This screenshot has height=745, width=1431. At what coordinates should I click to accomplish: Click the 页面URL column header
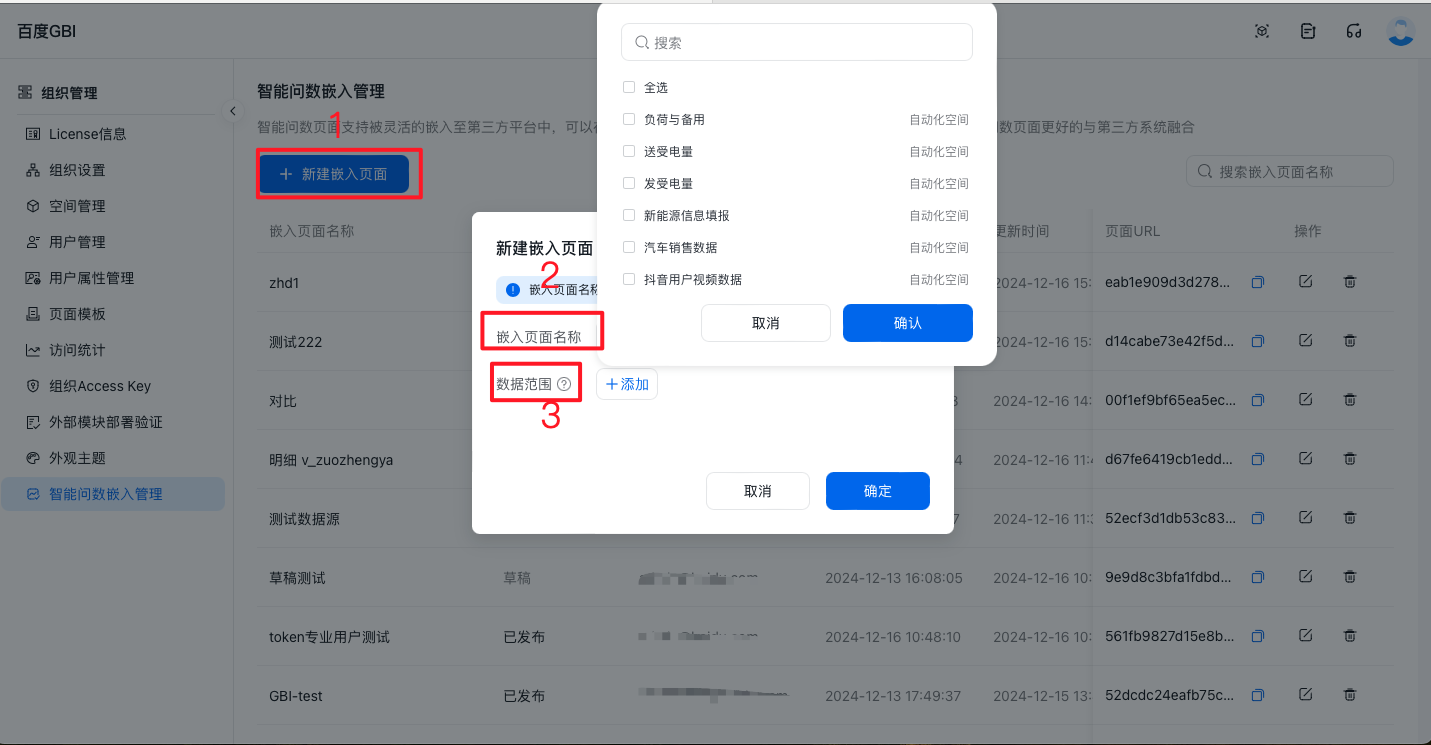click(1133, 231)
